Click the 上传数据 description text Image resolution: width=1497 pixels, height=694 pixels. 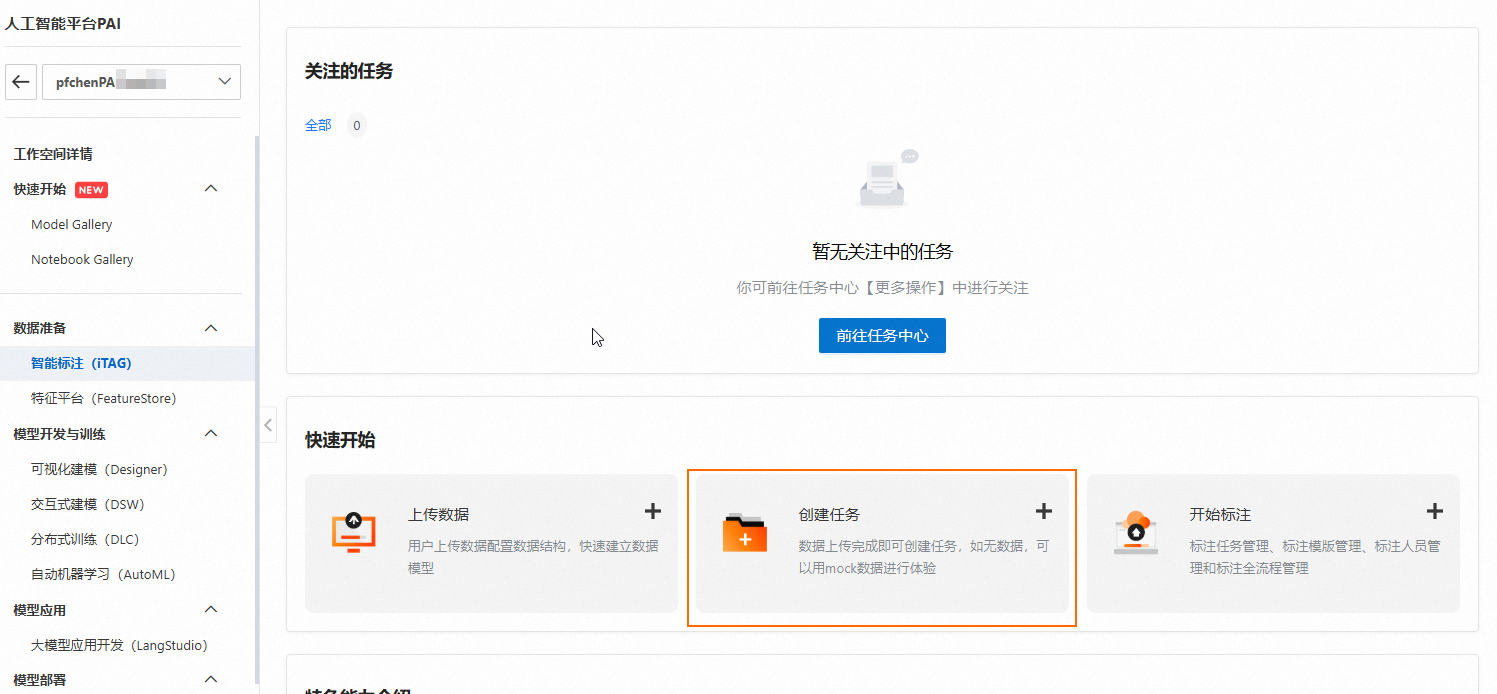[533, 558]
